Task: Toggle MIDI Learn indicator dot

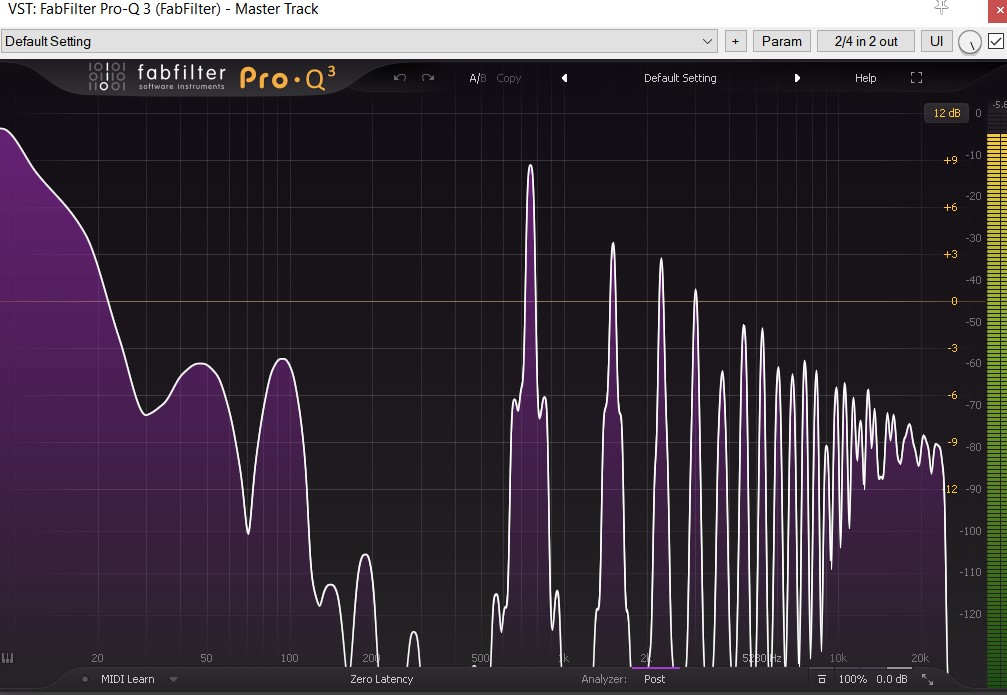Action: click(85, 679)
